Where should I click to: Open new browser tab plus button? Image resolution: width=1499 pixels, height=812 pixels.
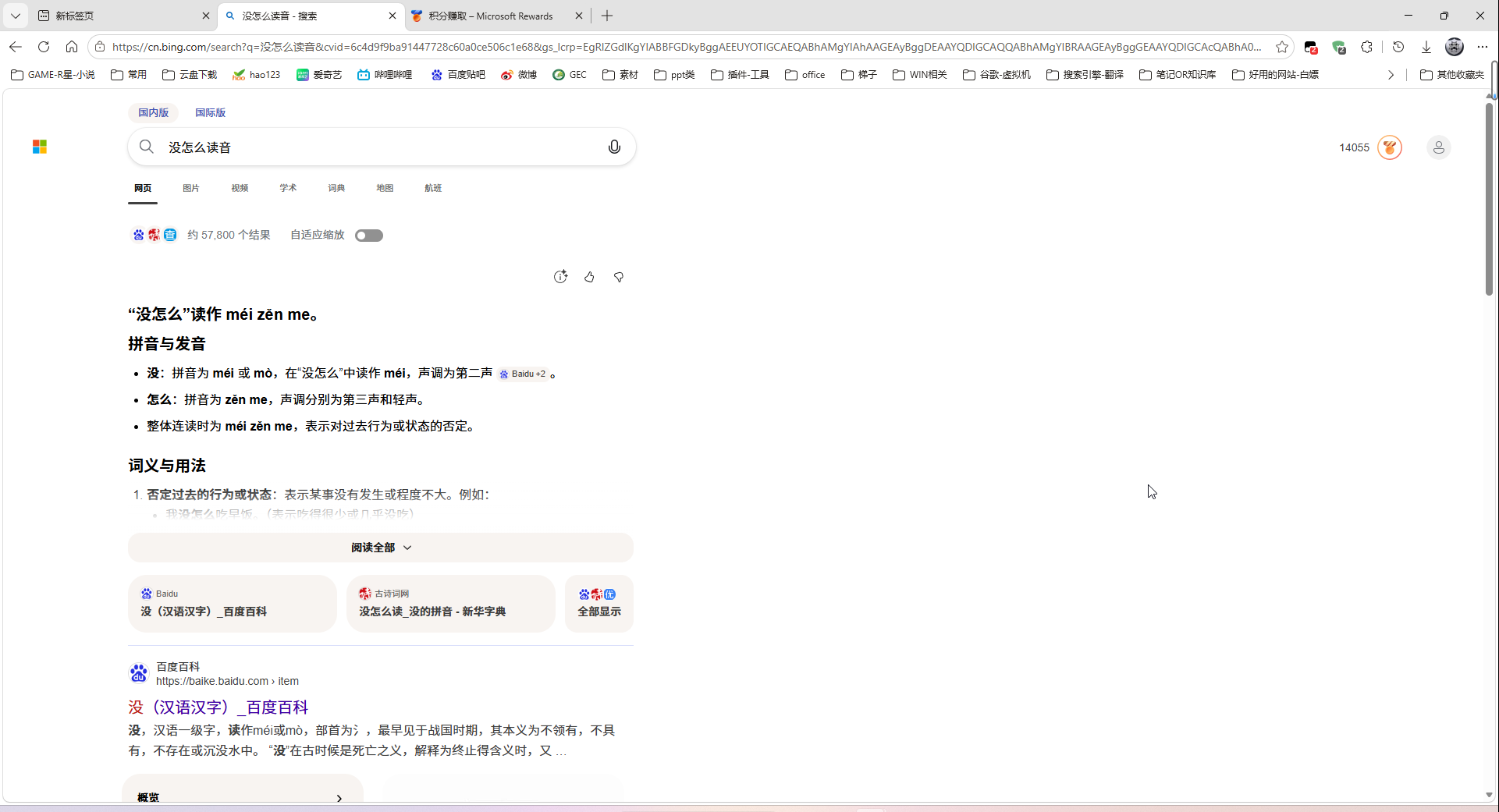pos(607,16)
